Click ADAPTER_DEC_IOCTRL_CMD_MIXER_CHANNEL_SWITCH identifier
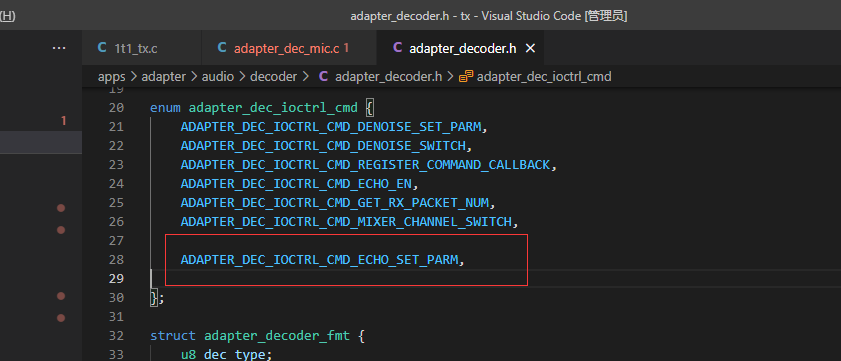Image resolution: width=841 pixels, height=361 pixels. click(x=346, y=222)
